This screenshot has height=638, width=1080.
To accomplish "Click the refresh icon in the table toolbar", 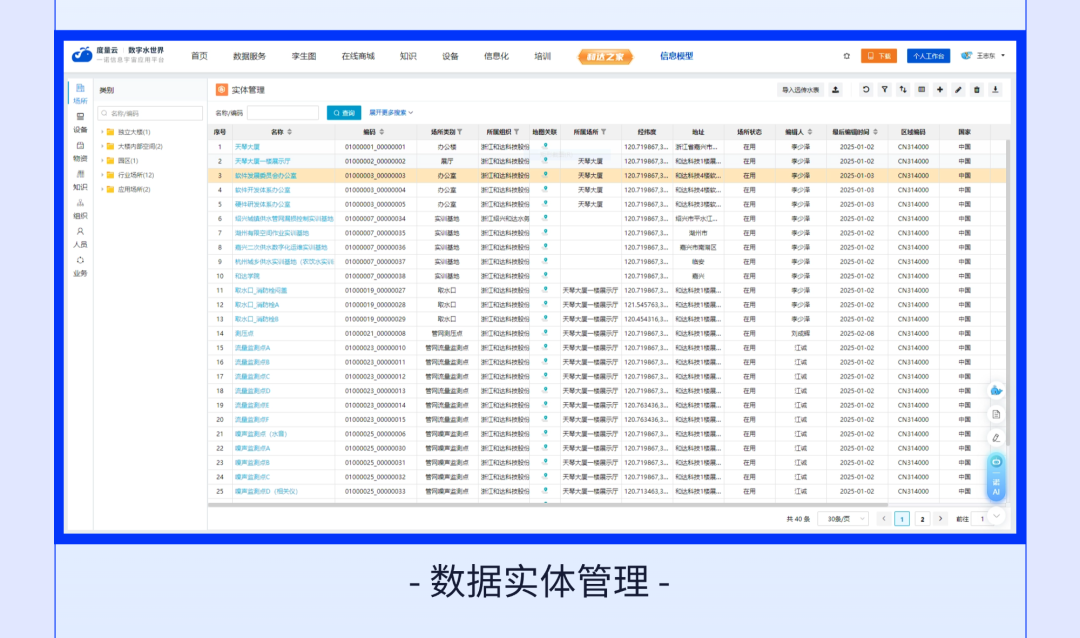I will coord(866,90).
